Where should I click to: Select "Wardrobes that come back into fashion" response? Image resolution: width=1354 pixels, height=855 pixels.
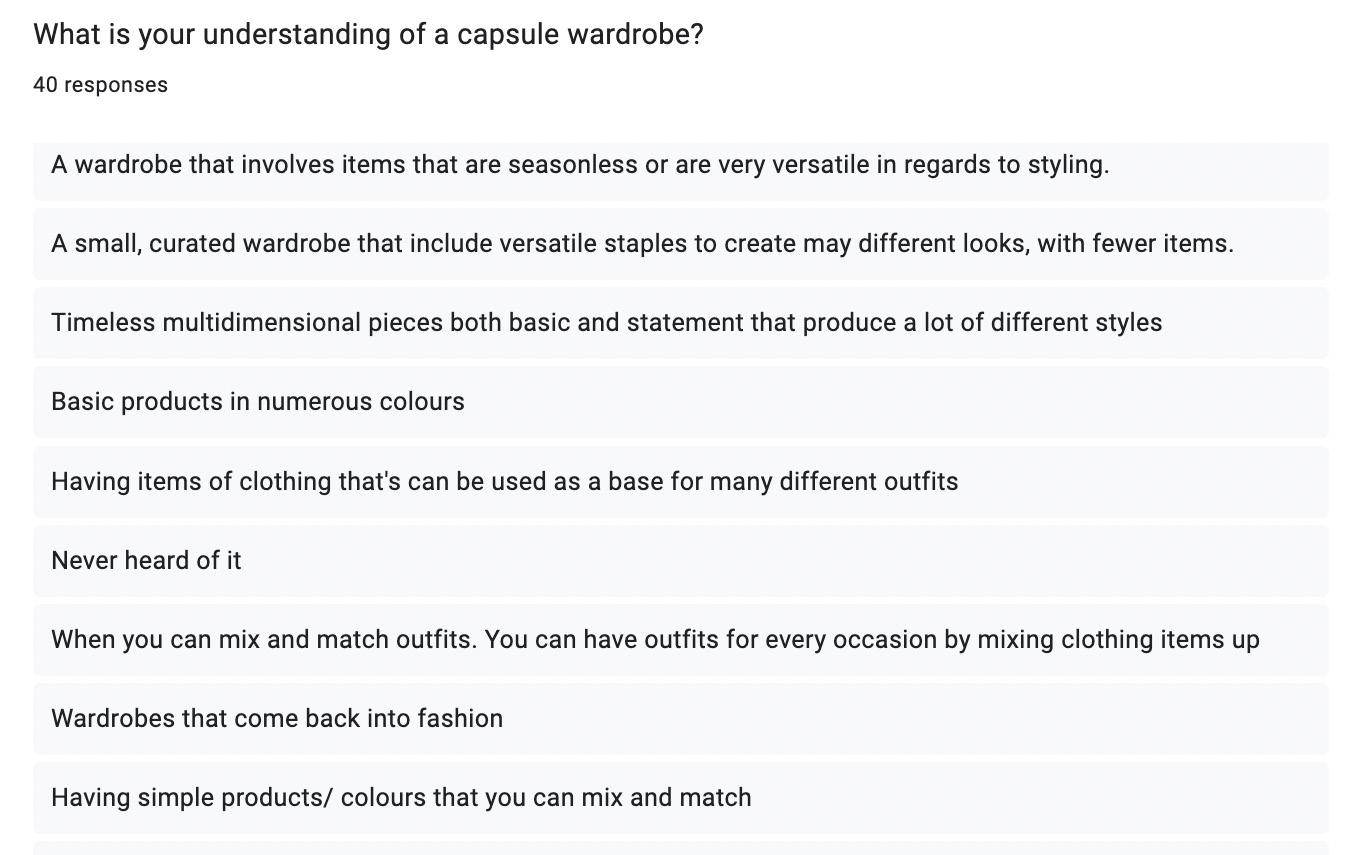[277, 719]
